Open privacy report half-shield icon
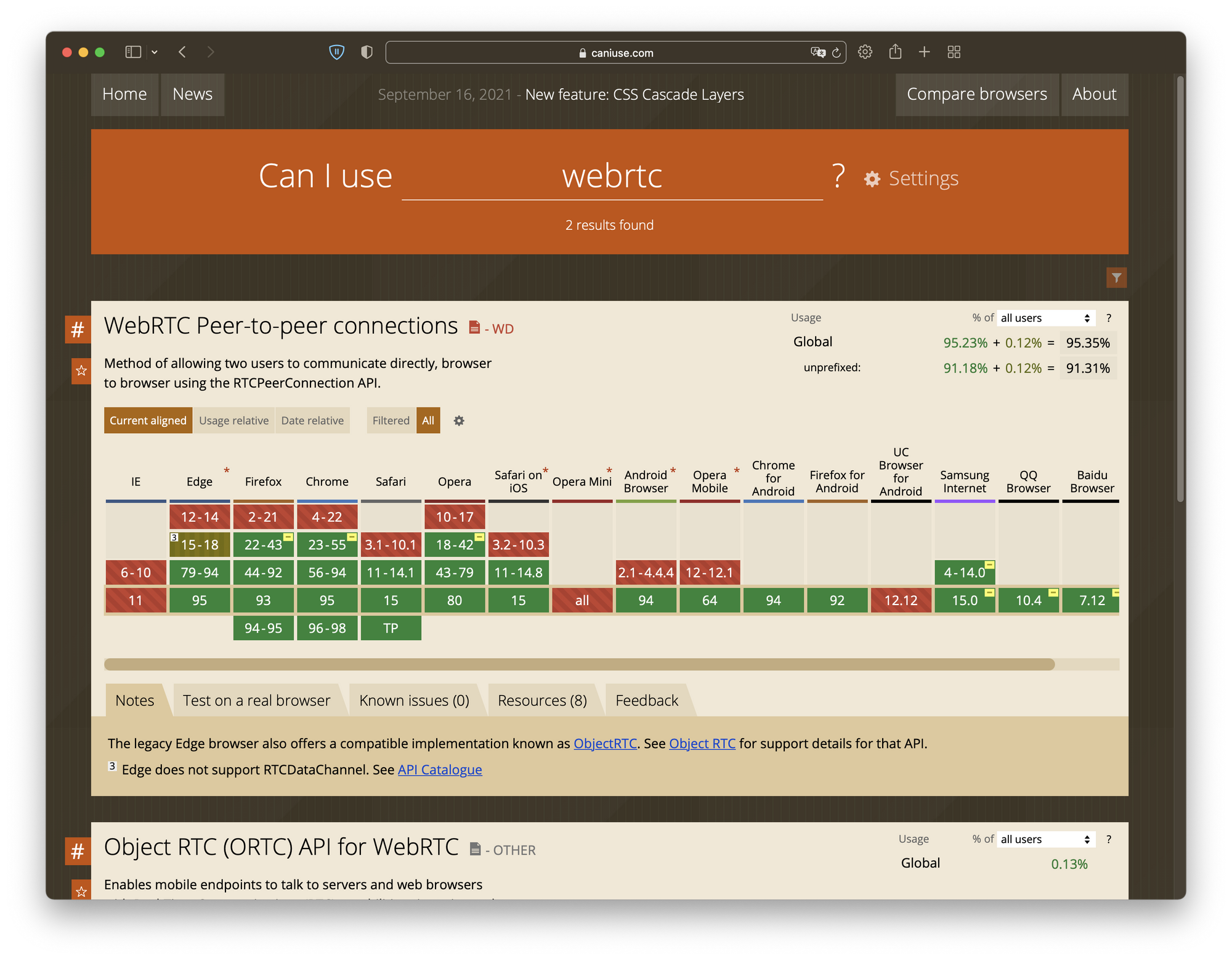This screenshot has width=1232, height=960. (367, 52)
